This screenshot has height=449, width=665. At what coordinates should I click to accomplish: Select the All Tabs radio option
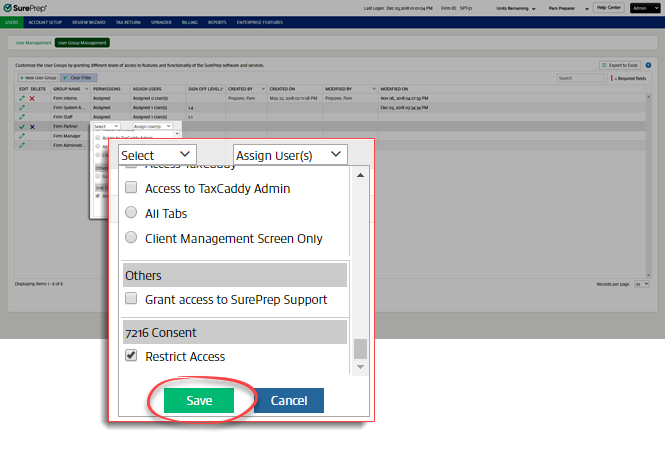130,213
